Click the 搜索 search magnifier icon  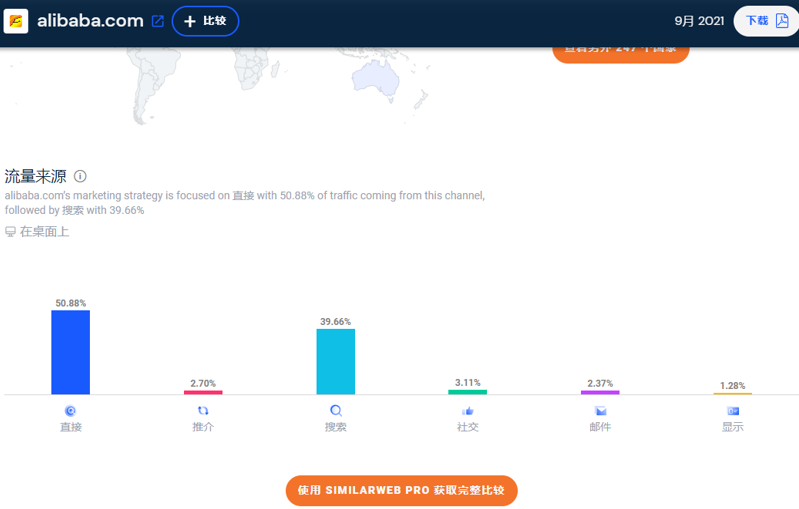(x=336, y=411)
